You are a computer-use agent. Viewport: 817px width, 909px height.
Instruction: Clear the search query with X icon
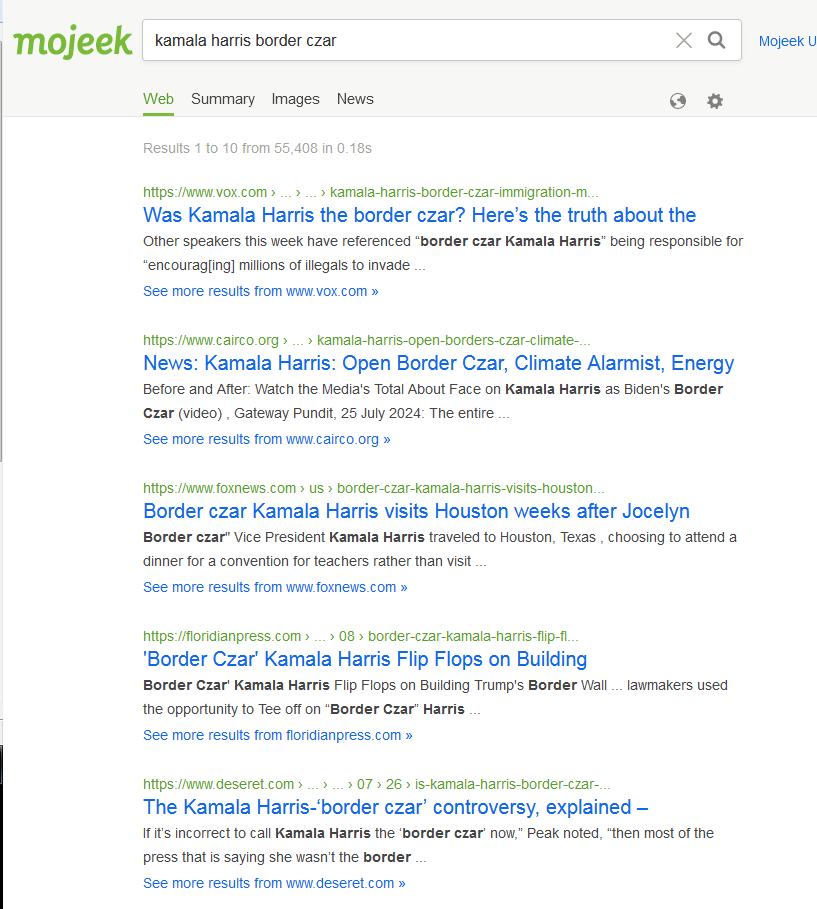[x=684, y=41]
